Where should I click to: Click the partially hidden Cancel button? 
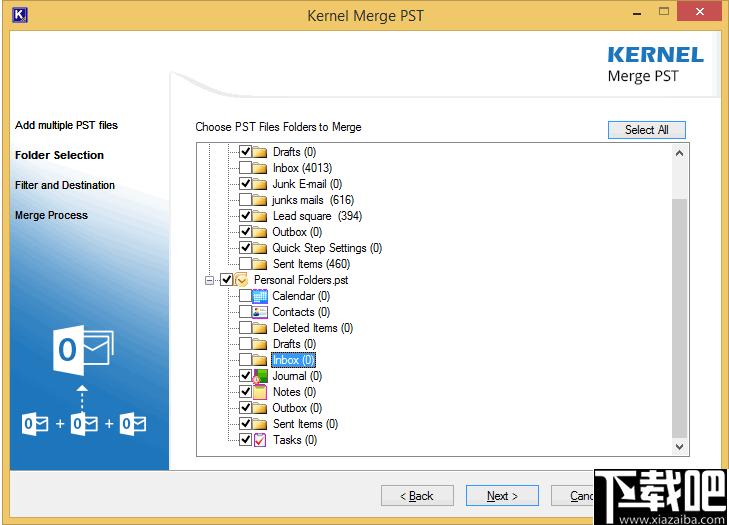(573, 496)
